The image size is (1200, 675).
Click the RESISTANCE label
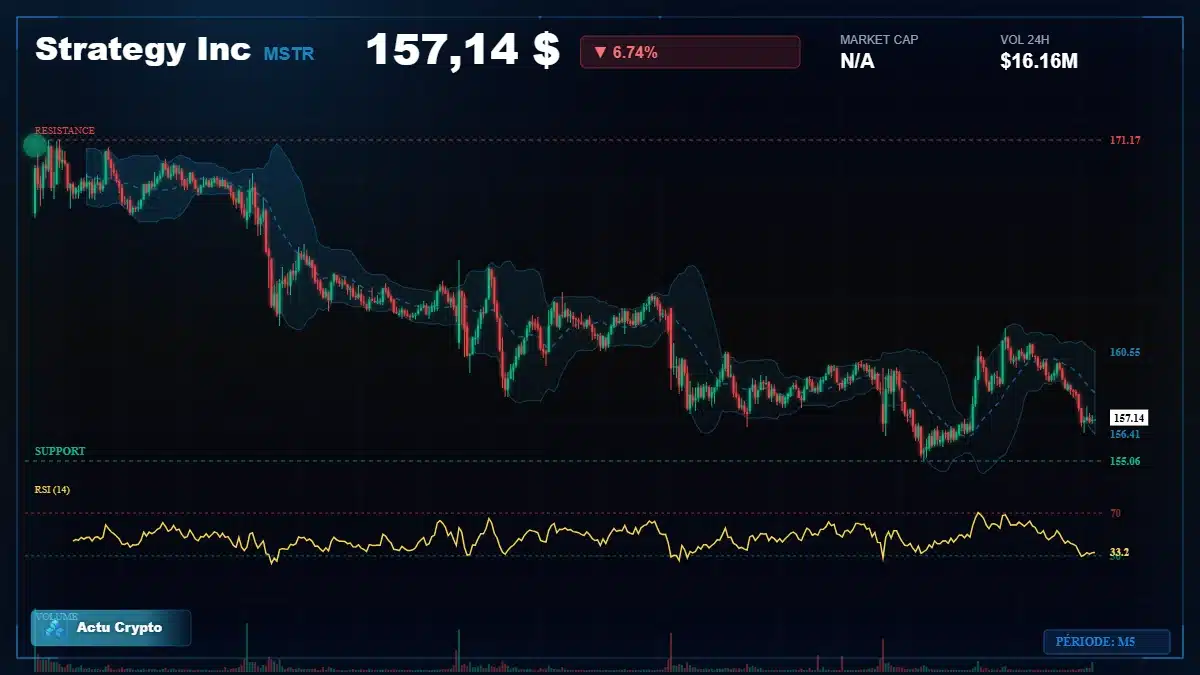click(x=65, y=130)
